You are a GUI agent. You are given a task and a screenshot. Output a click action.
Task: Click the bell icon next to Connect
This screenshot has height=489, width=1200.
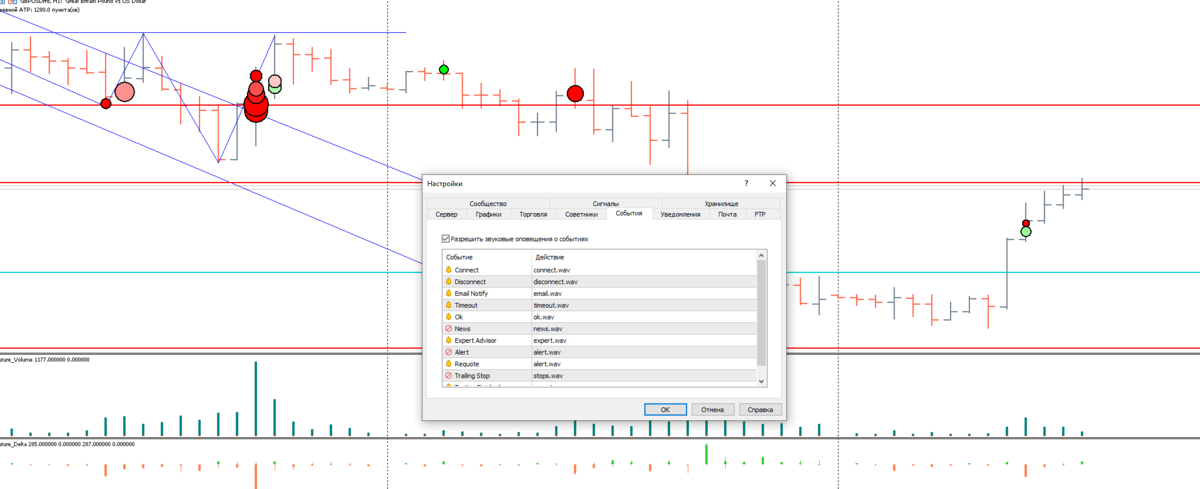(449, 270)
